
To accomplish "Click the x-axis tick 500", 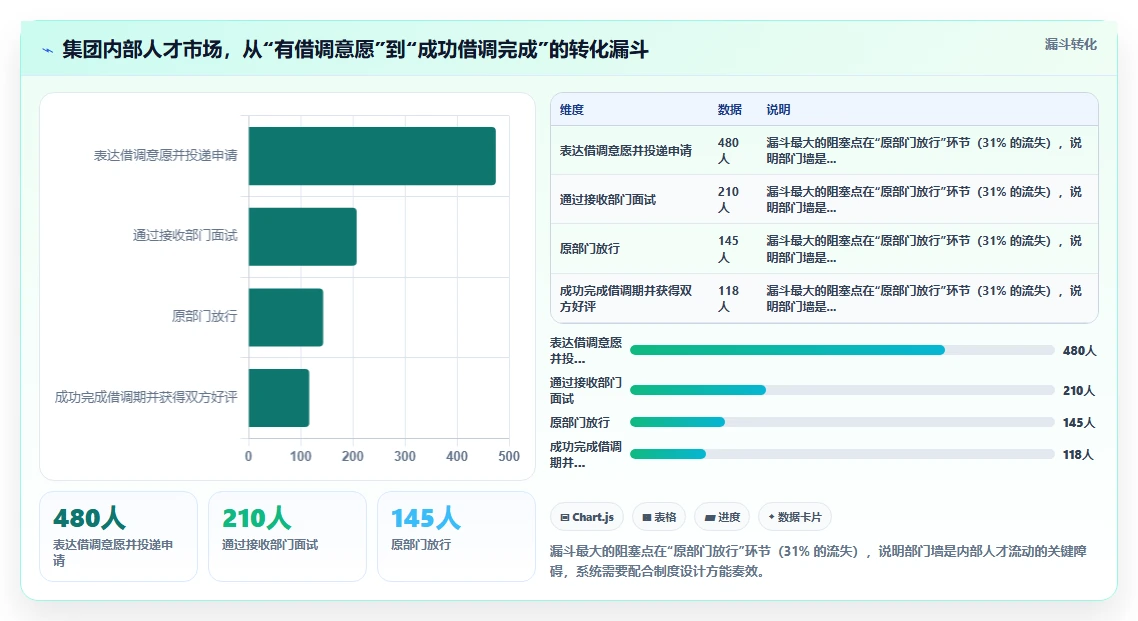I will pyautogui.click(x=509, y=456).
